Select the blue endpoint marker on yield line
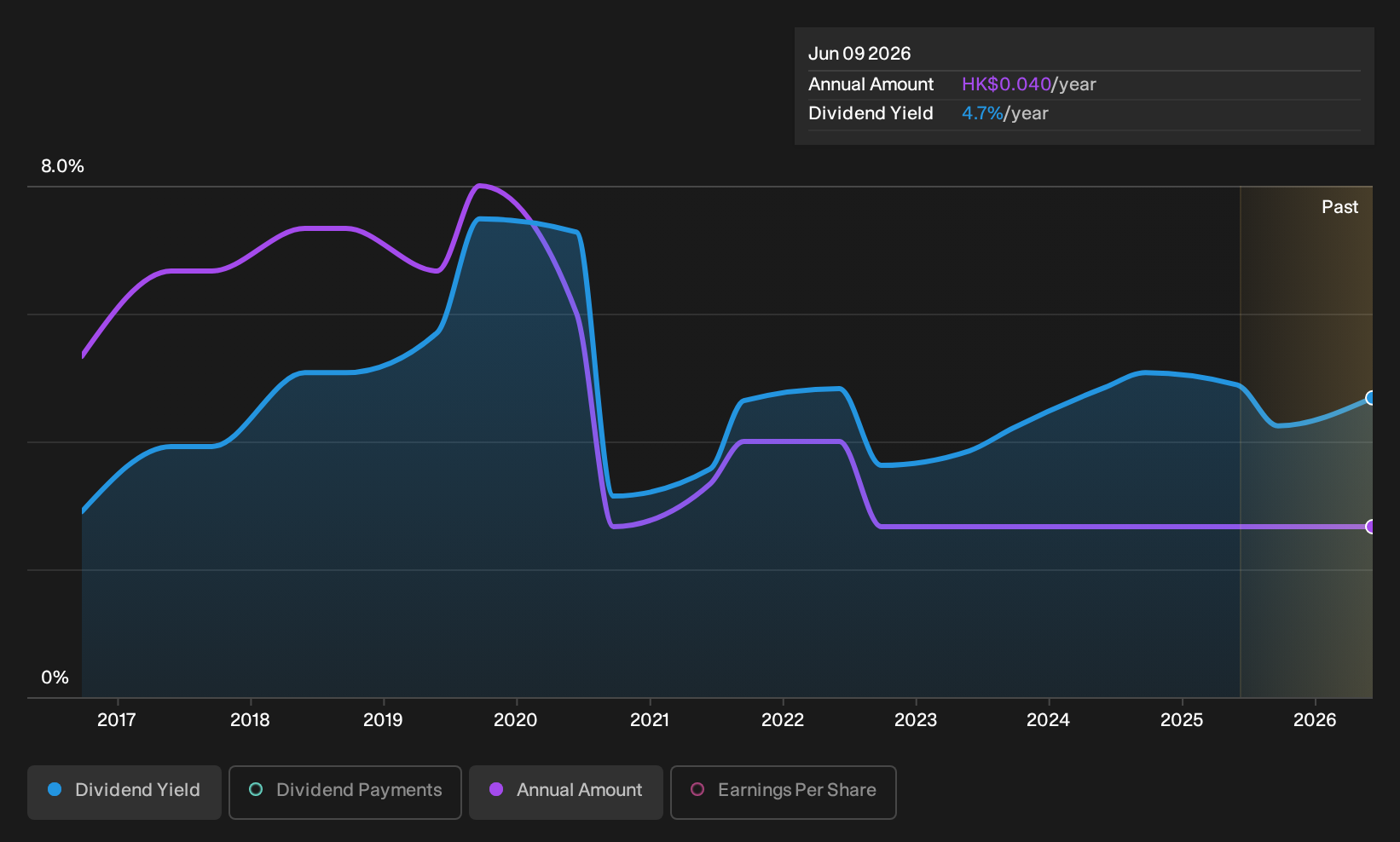1400x842 pixels. [1371, 398]
